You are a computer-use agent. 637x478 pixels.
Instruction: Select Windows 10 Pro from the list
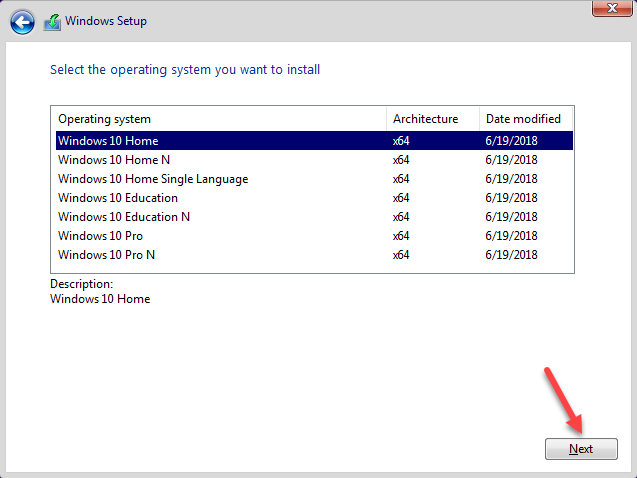coord(100,236)
